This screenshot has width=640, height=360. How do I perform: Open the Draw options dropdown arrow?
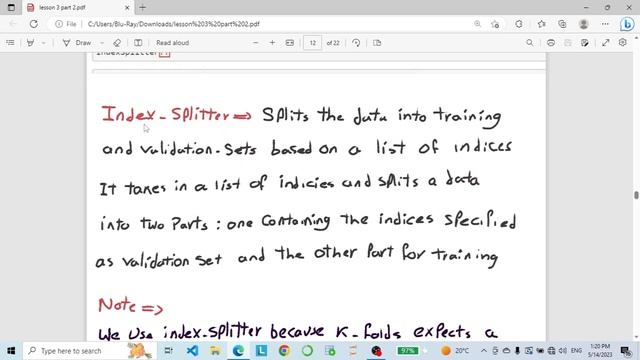102,43
